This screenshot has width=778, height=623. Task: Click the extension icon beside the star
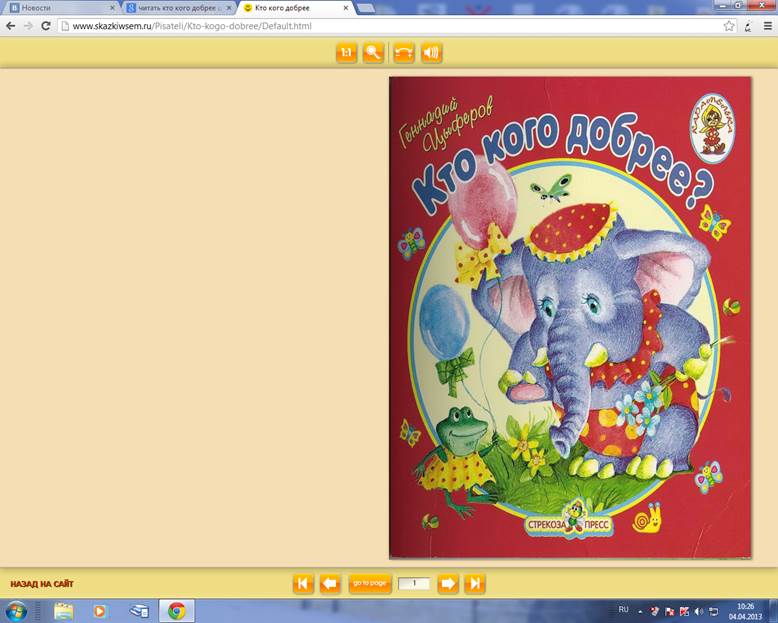tap(748, 26)
